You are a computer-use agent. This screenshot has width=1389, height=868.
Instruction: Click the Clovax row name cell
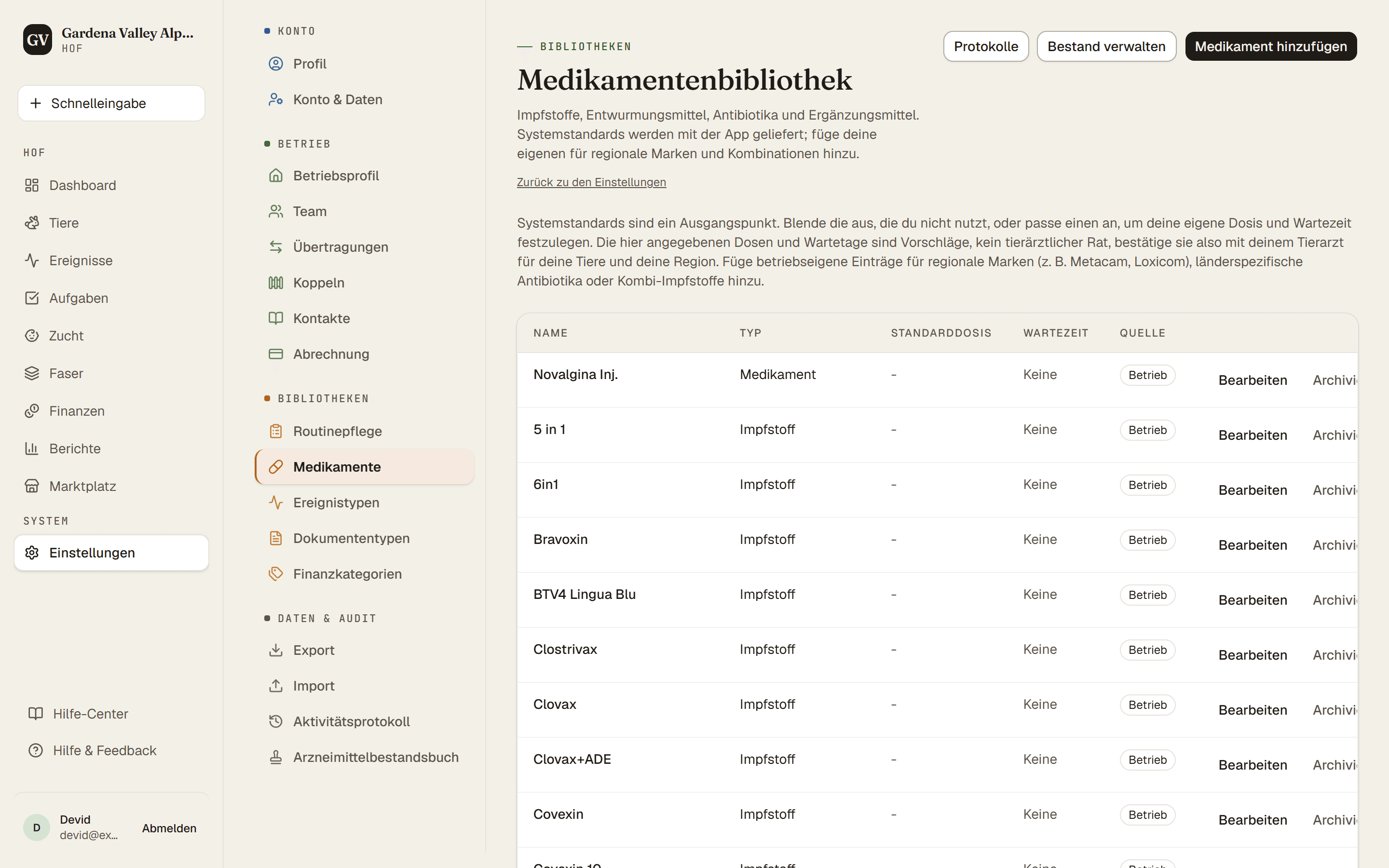555,705
